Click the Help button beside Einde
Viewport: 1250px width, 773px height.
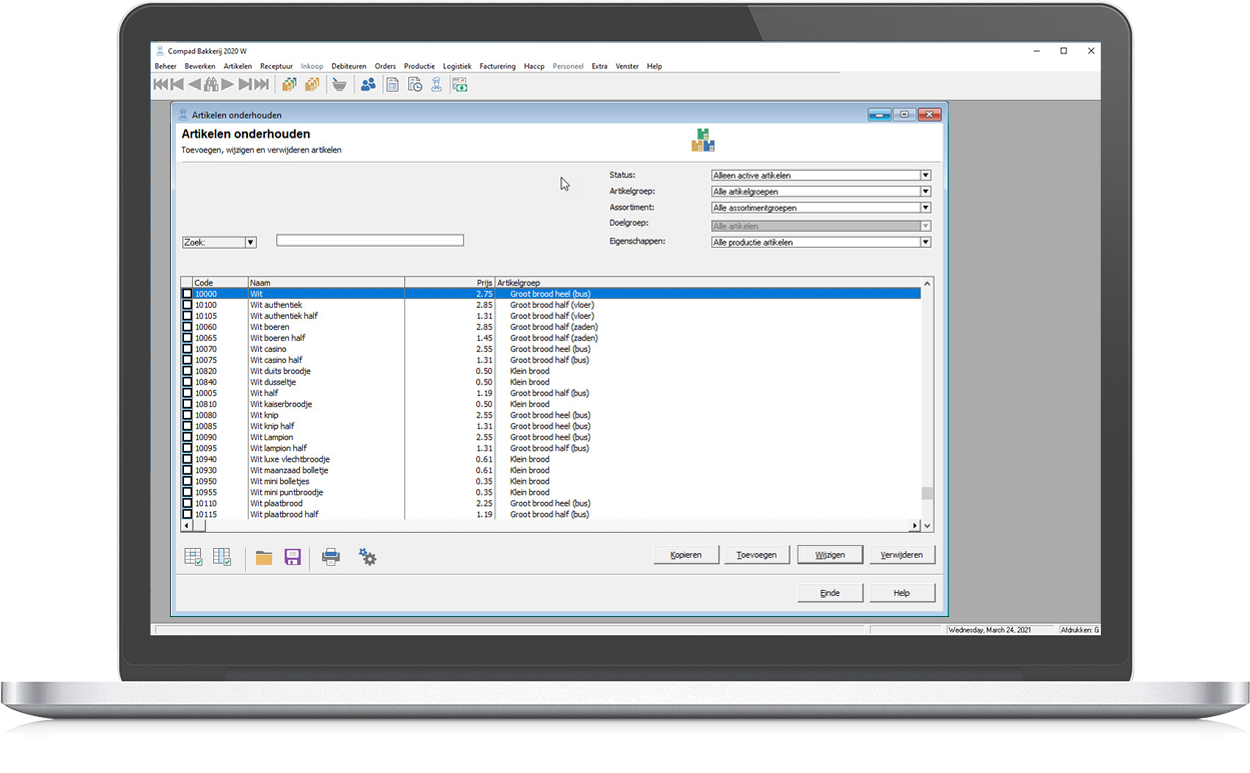pos(902,593)
